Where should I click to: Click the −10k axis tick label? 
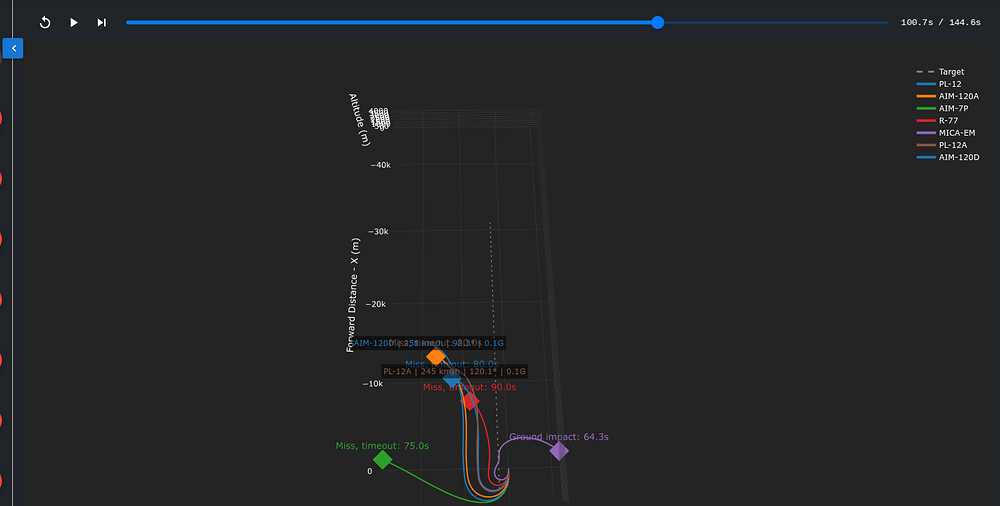pyautogui.click(x=373, y=384)
